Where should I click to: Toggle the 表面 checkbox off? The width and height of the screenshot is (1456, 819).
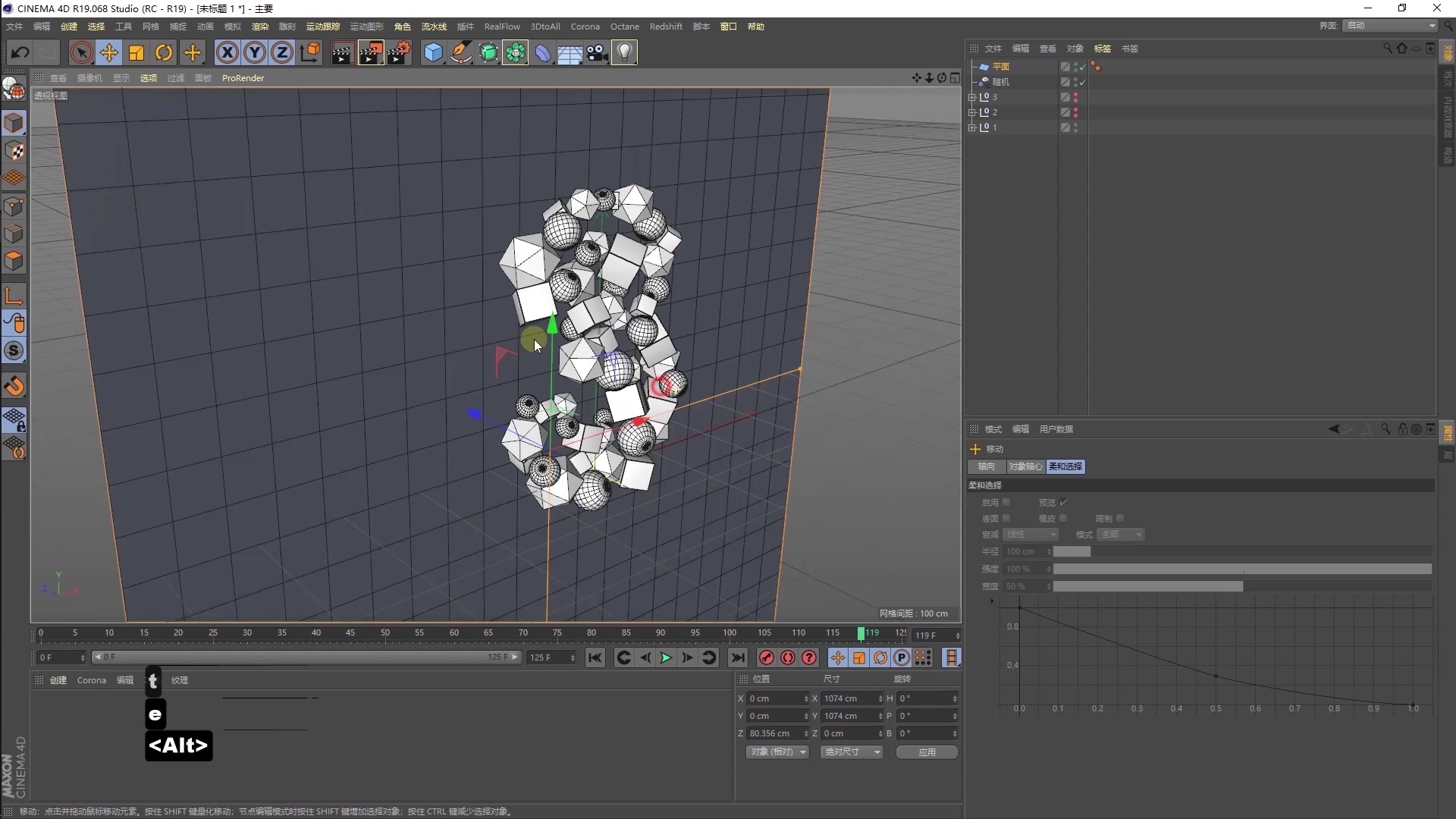(x=1009, y=518)
